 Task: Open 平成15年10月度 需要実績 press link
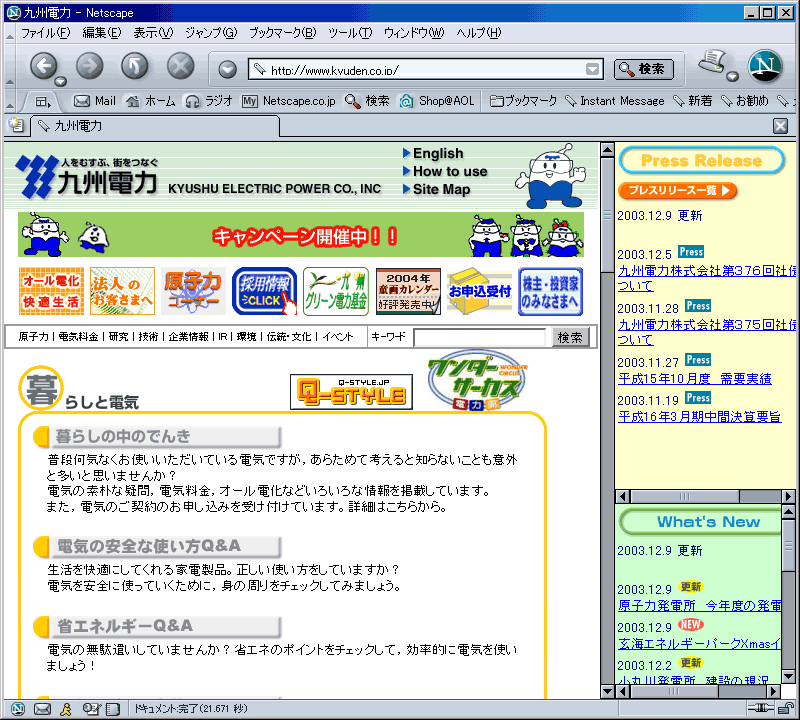pyautogui.click(x=694, y=379)
